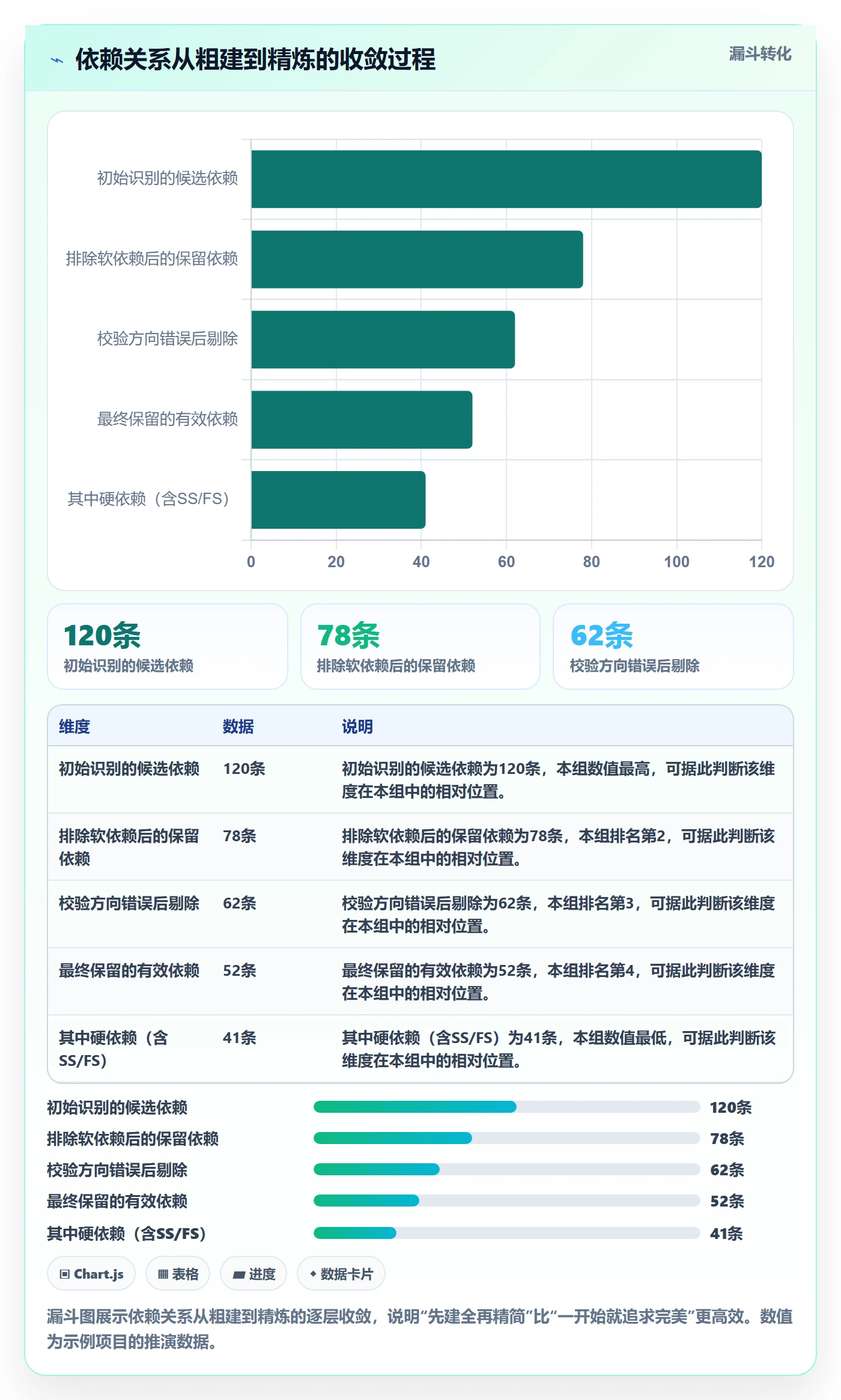Click the 120条 cell in the table
The width and height of the screenshot is (841, 1400).
click(244, 768)
